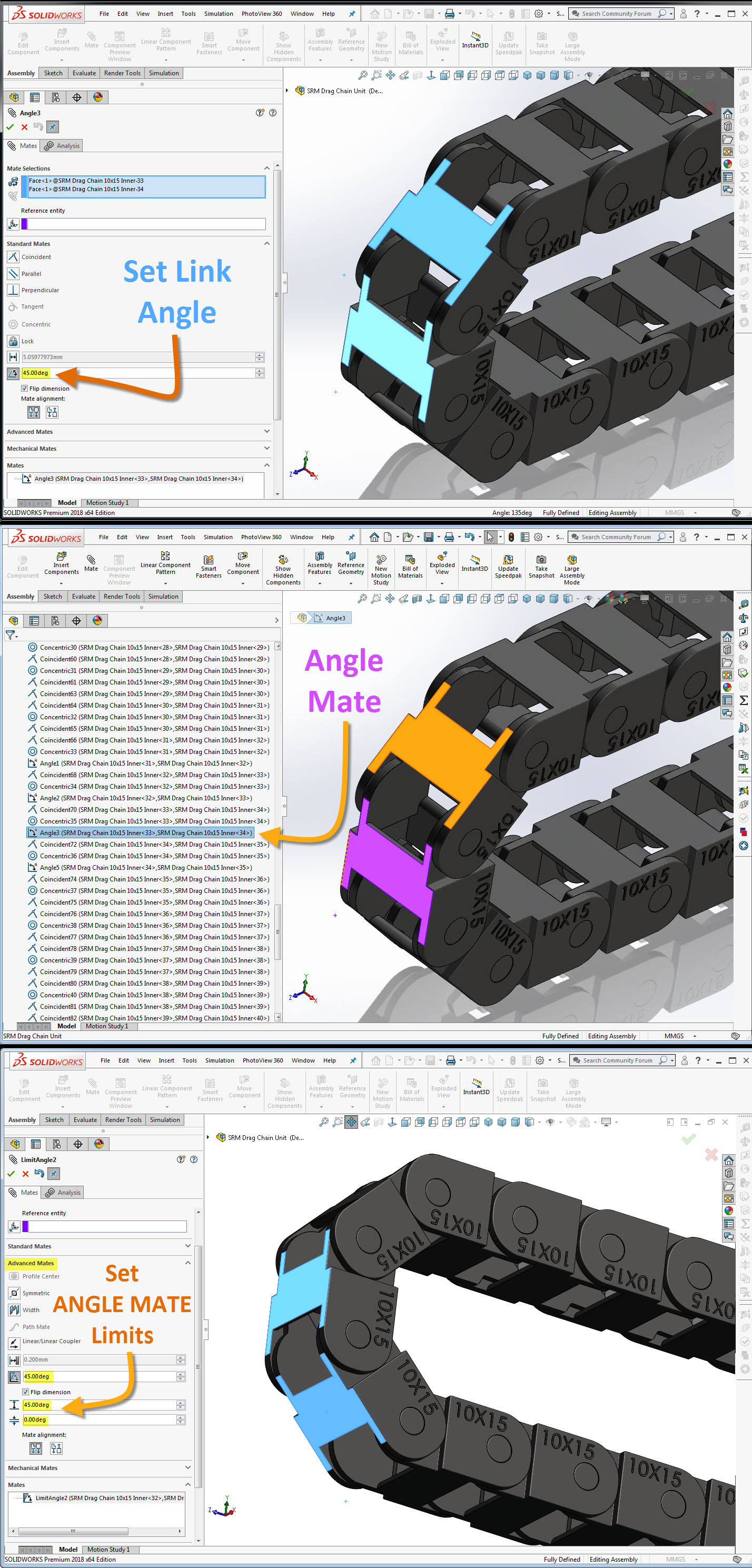The width and height of the screenshot is (752, 1568).
Task: Select Angle3 mate in the middle window tree
Action: pyautogui.click(x=140, y=832)
